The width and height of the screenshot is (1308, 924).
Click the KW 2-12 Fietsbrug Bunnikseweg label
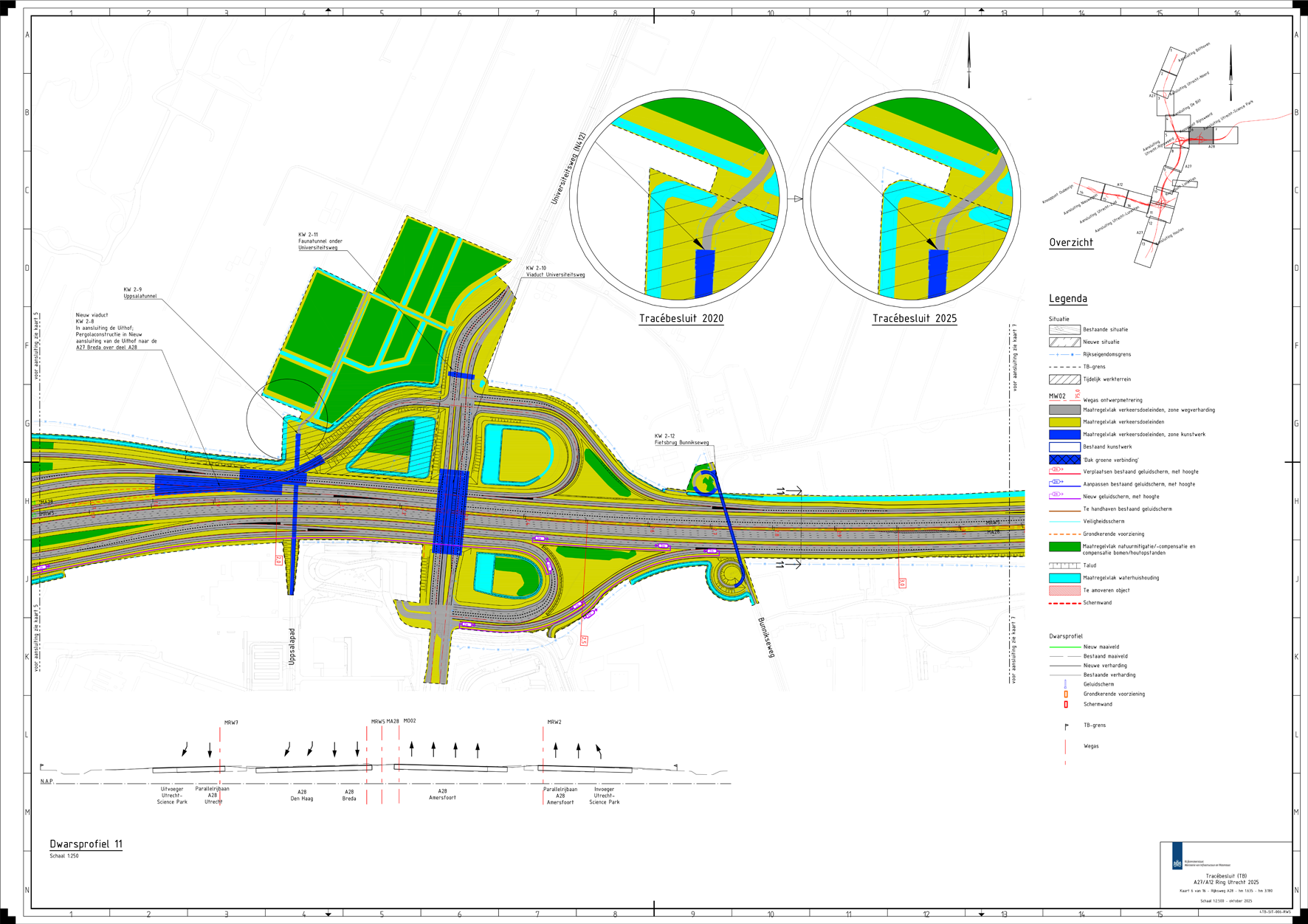pyautogui.click(x=681, y=440)
